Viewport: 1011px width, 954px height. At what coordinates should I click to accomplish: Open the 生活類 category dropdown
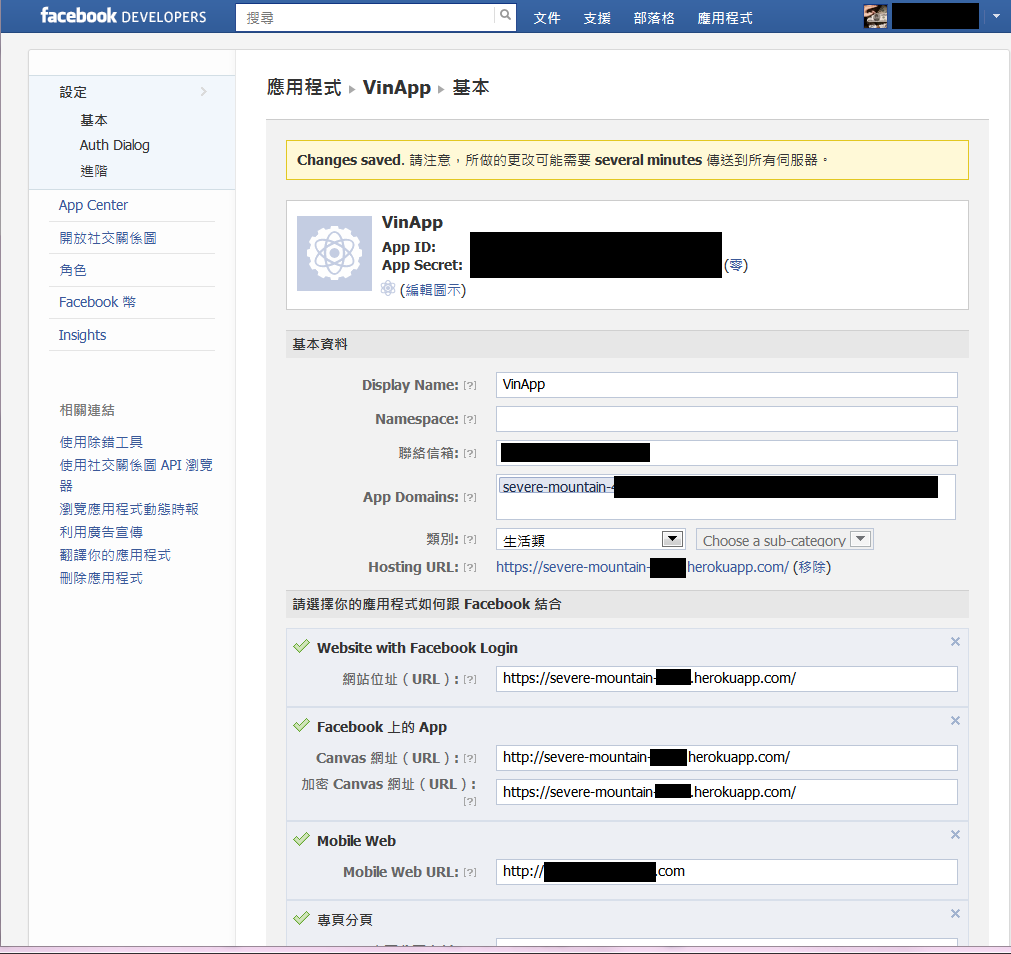click(x=589, y=540)
